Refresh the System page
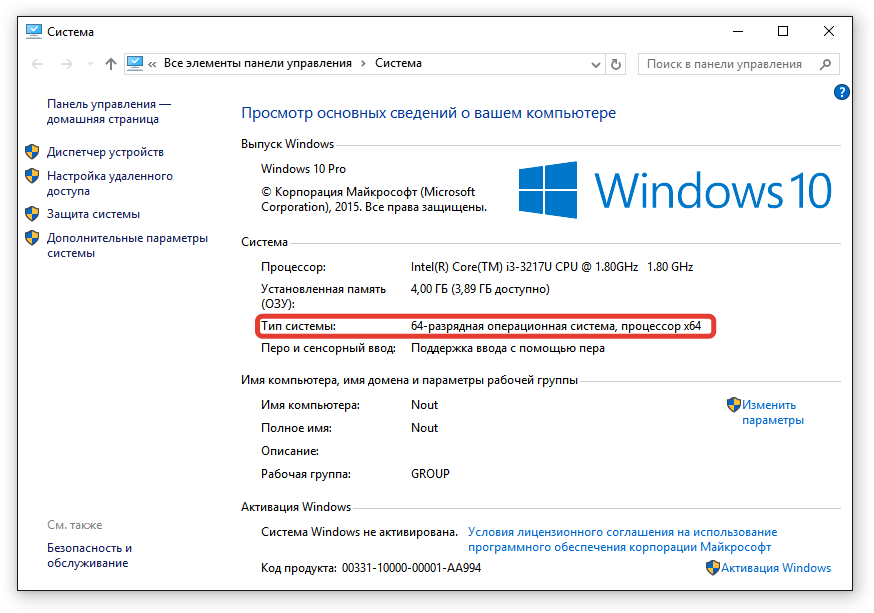Viewport: 874px width, 613px height. pyautogui.click(x=615, y=64)
